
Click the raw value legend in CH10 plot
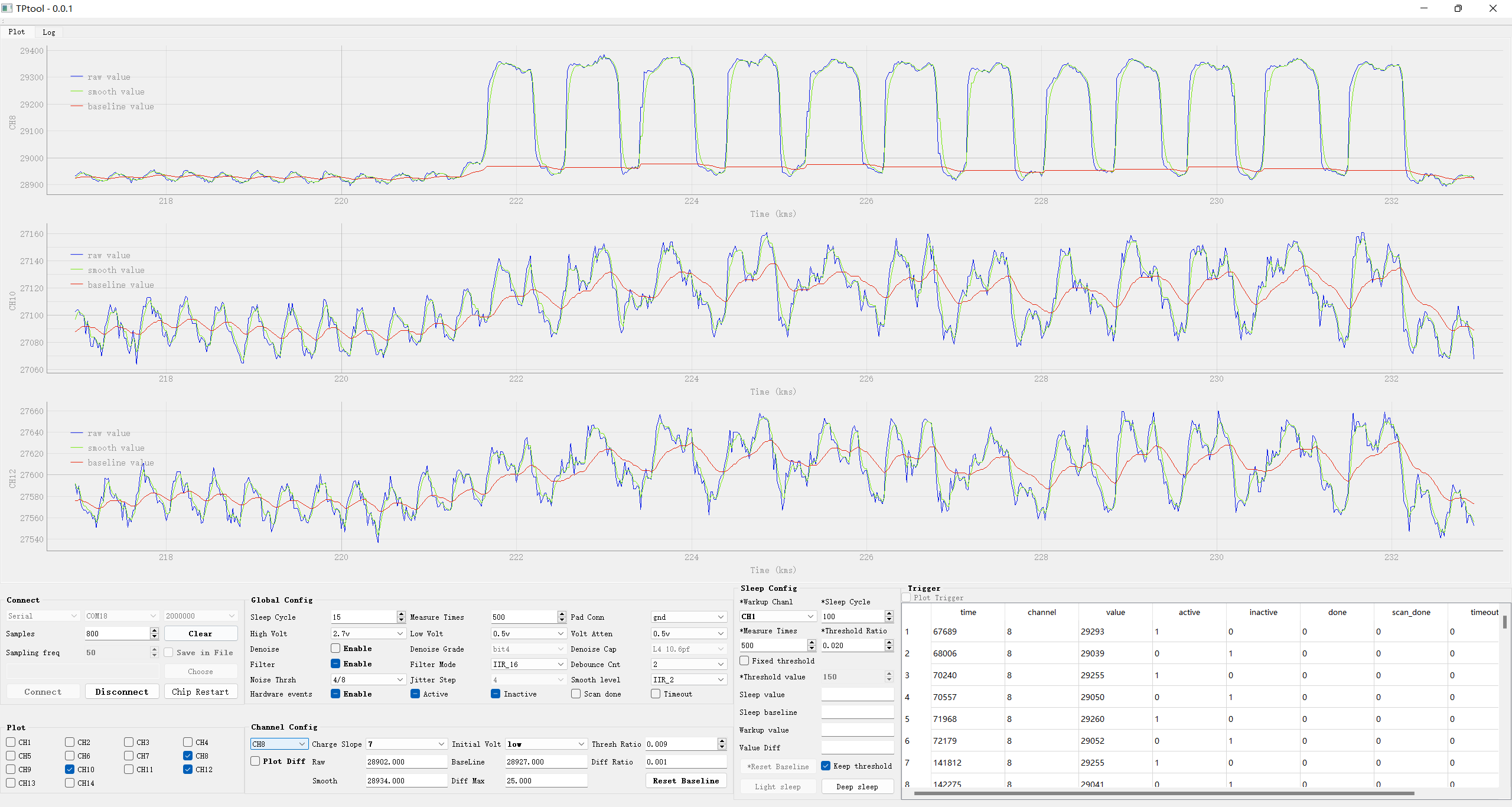(x=100, y=255)
